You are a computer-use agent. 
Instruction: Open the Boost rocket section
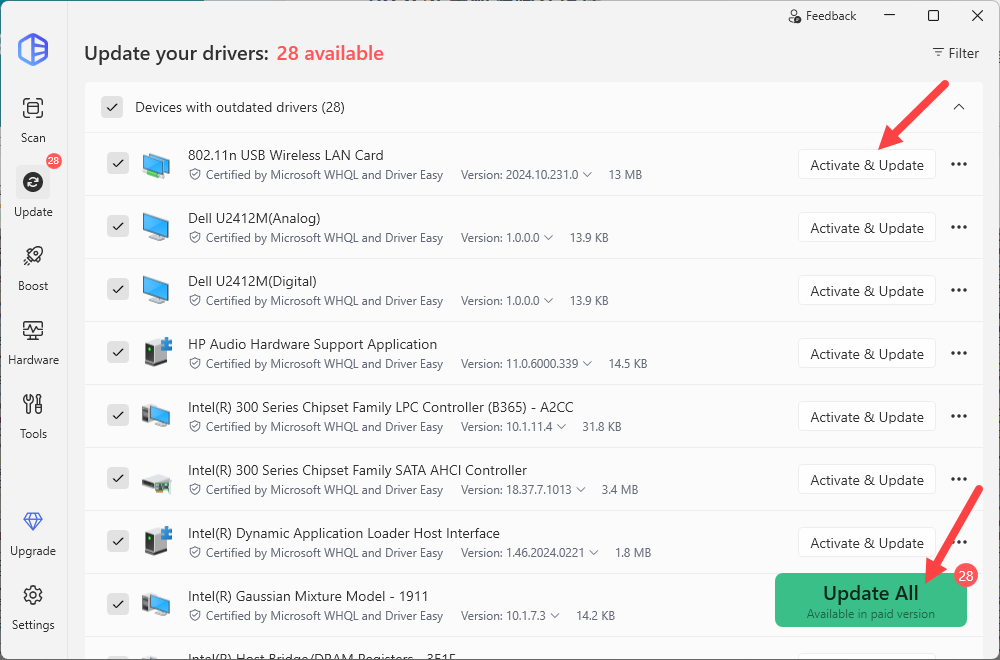click(x=33, y=268)
